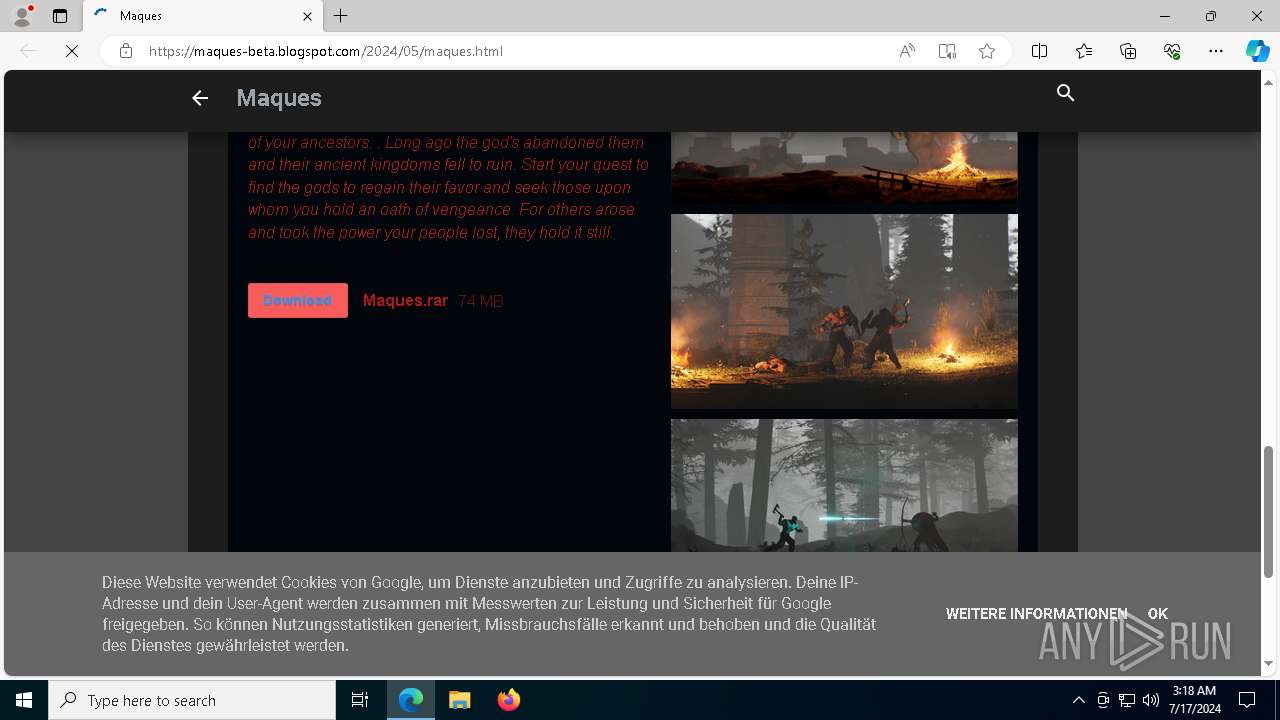Open Browser essentials icon
The height and width of the screenshot is (720, 1280).
(1172, 51)
